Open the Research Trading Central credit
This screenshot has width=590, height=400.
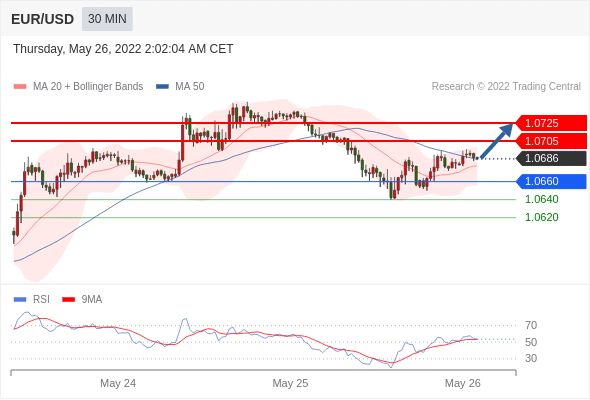pos(506,87)
